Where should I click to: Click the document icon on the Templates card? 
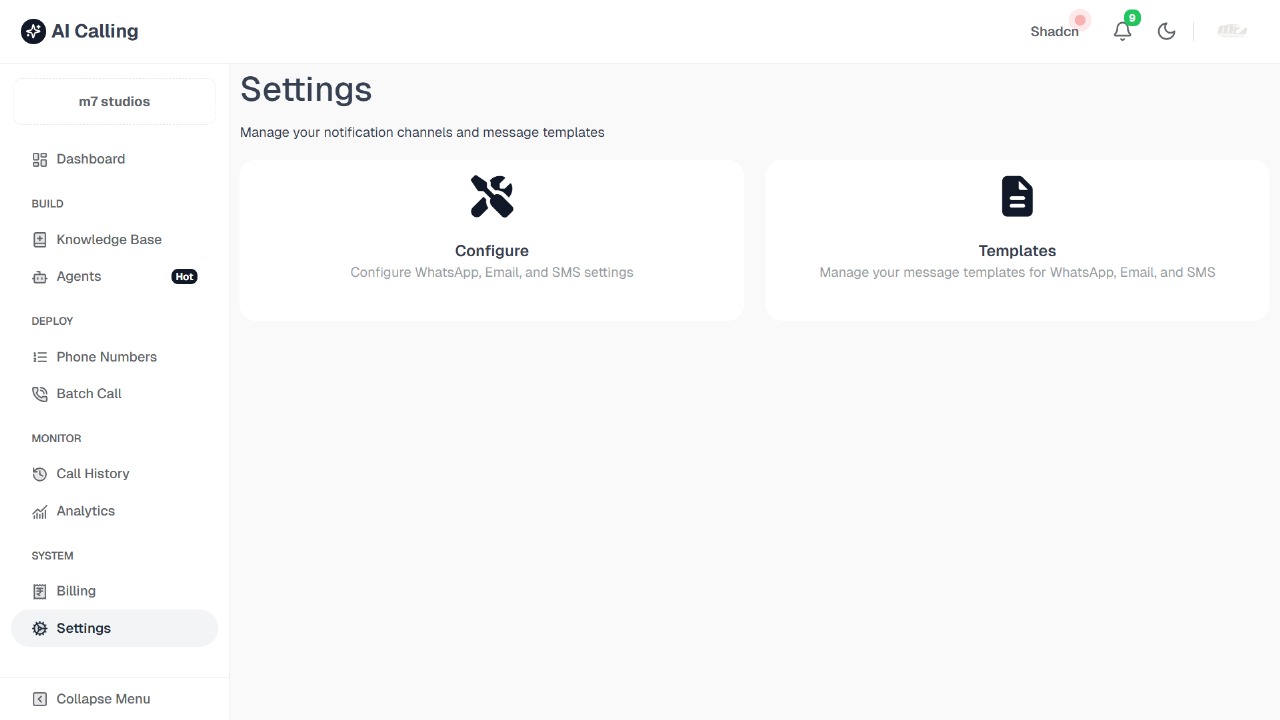[1017, 196]
